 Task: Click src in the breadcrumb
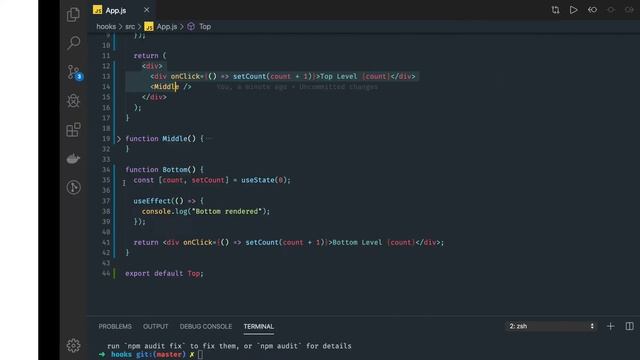click(130, 27)
